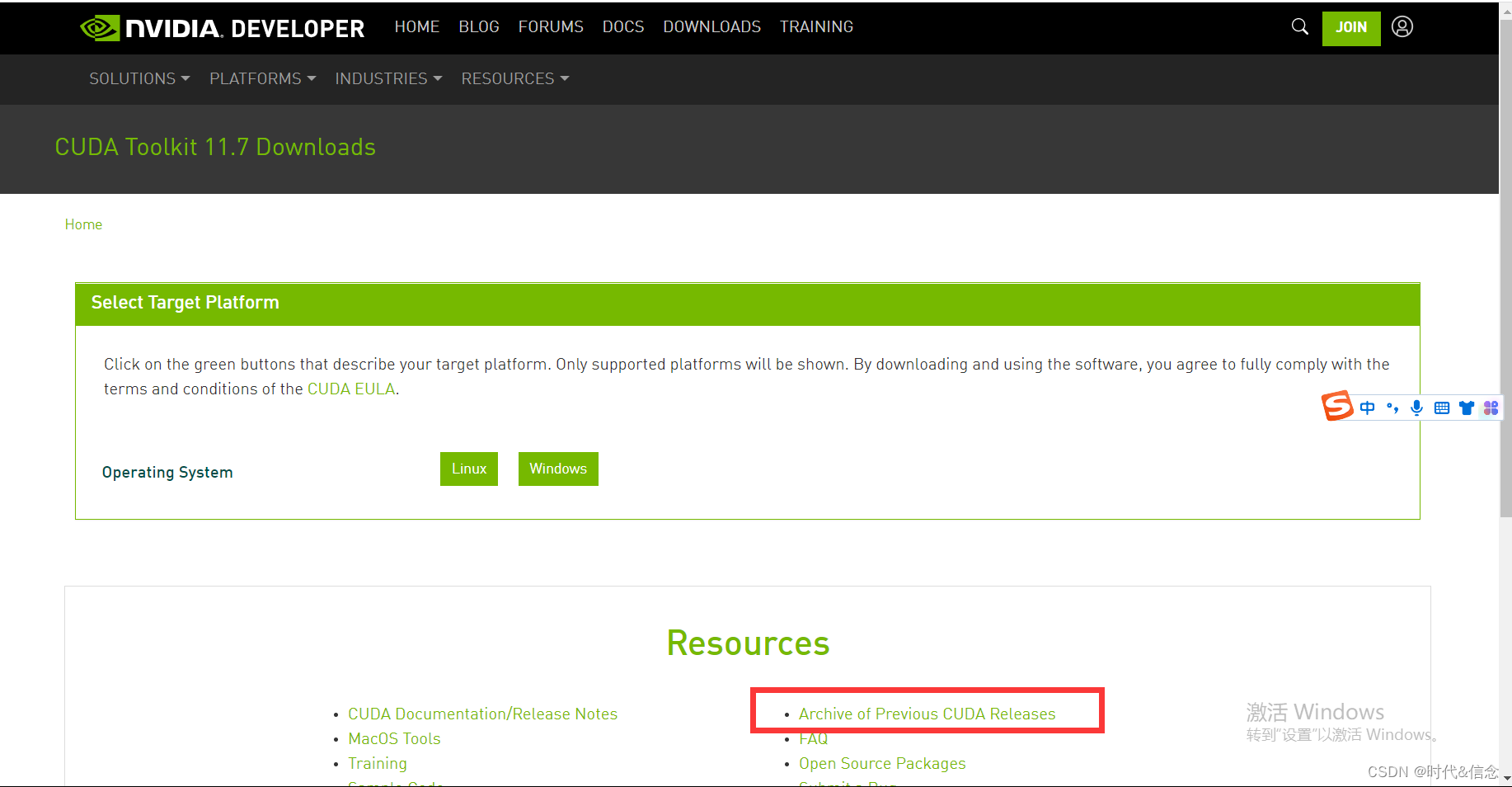1512x787 pixels.
Task: Click the CUDA Toolkit 11.7 Downloads heading
Action: coord(215,147)
